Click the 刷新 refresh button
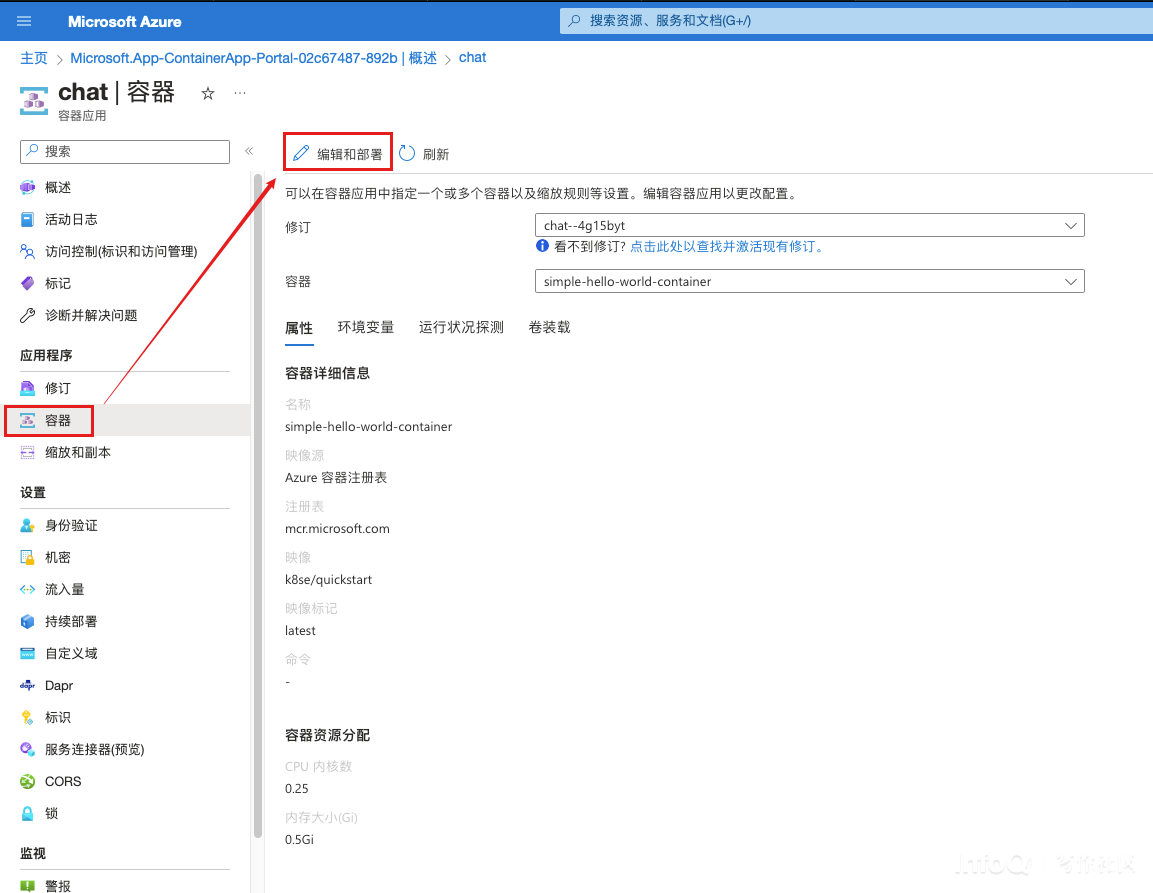The image size is (1153, 893). click(424, 154)
